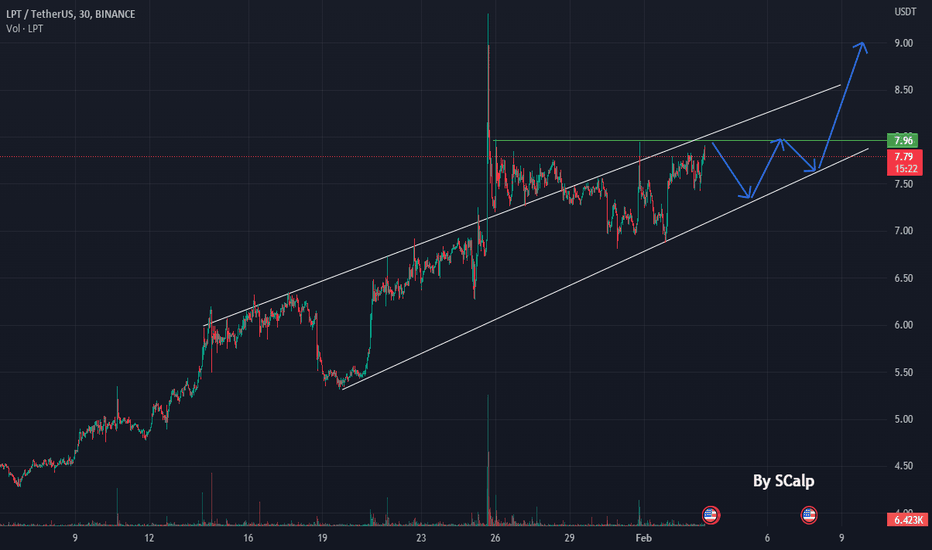
Task: Click the 19 date axis label
Action: 322,538
